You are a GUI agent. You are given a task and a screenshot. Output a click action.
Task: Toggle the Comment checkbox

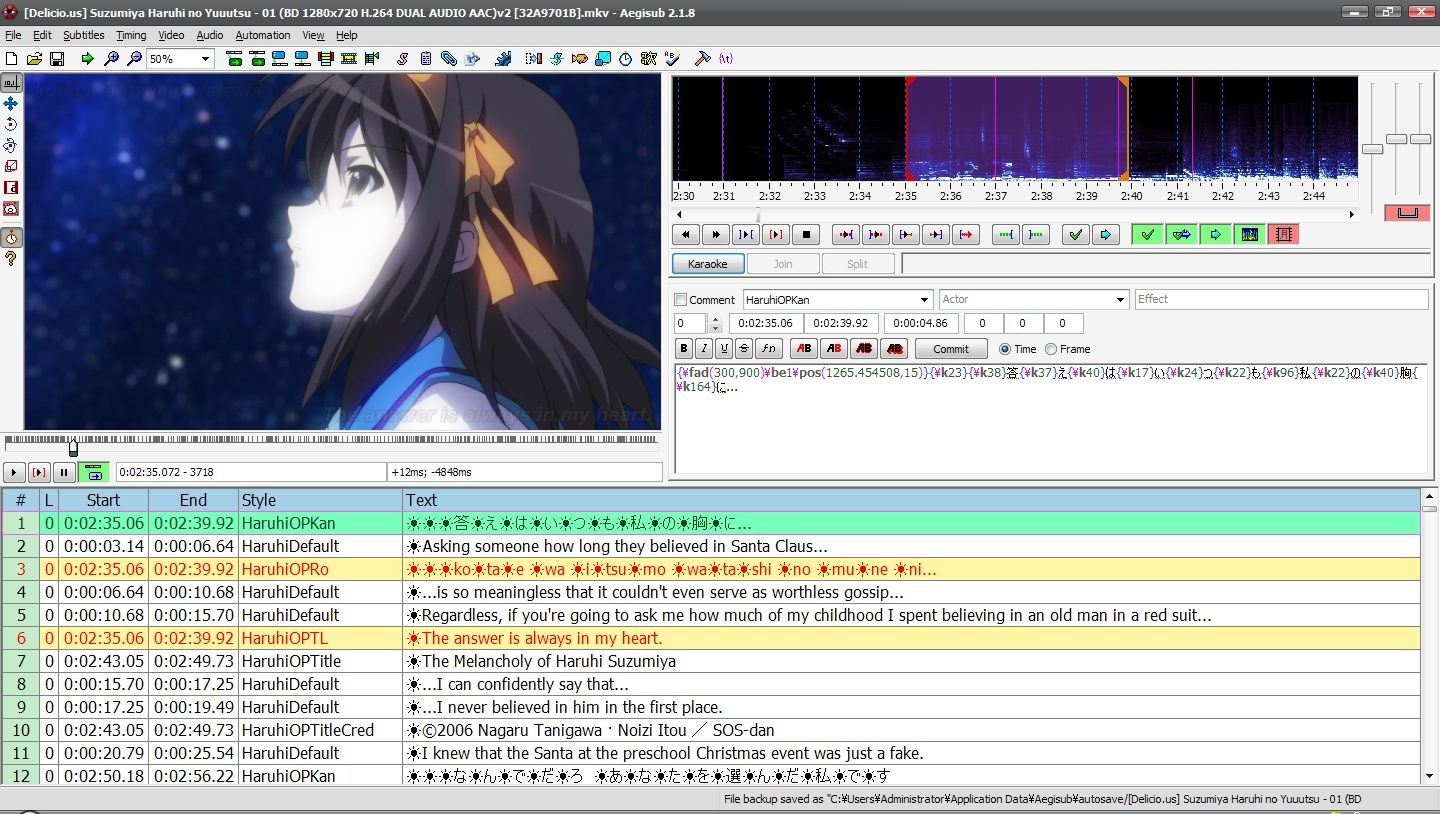tap(681, 300)
